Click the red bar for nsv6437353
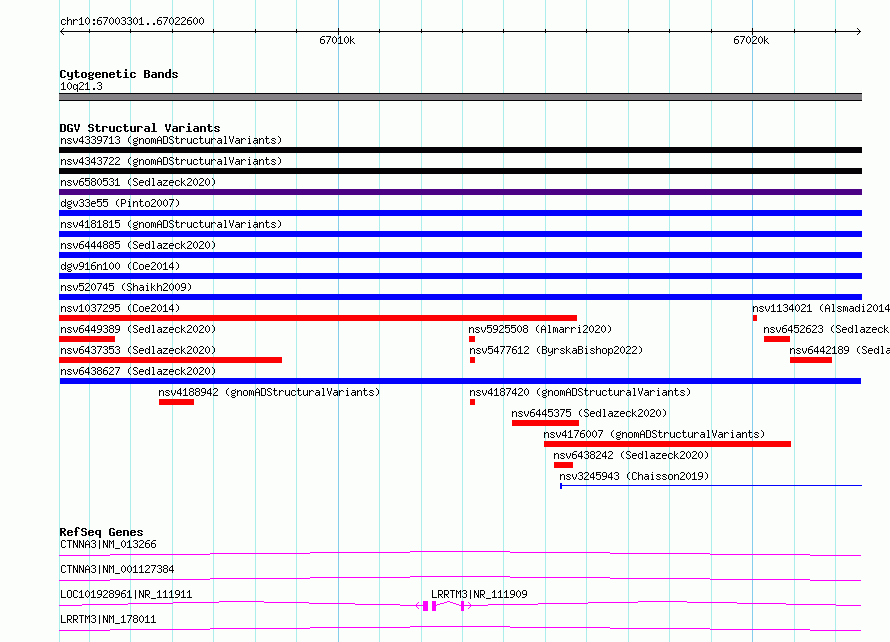 (x=170, y=360)
